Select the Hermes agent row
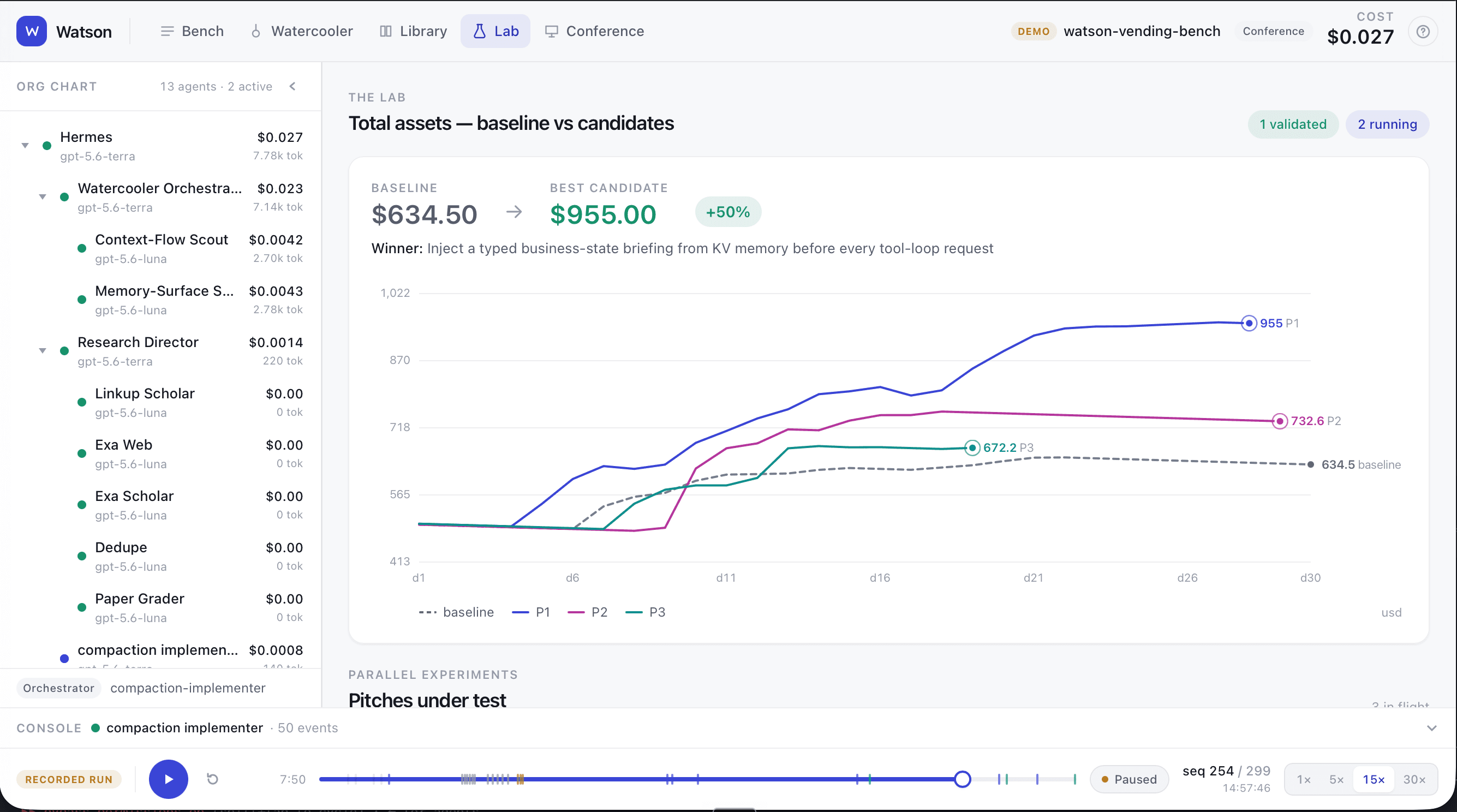 [x=161, y=146]
